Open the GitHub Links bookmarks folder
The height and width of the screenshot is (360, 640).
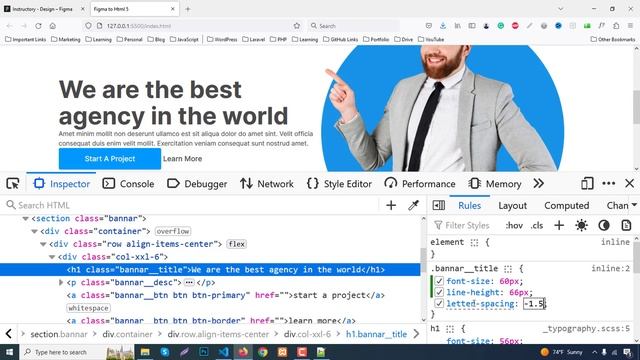[340, 39]
